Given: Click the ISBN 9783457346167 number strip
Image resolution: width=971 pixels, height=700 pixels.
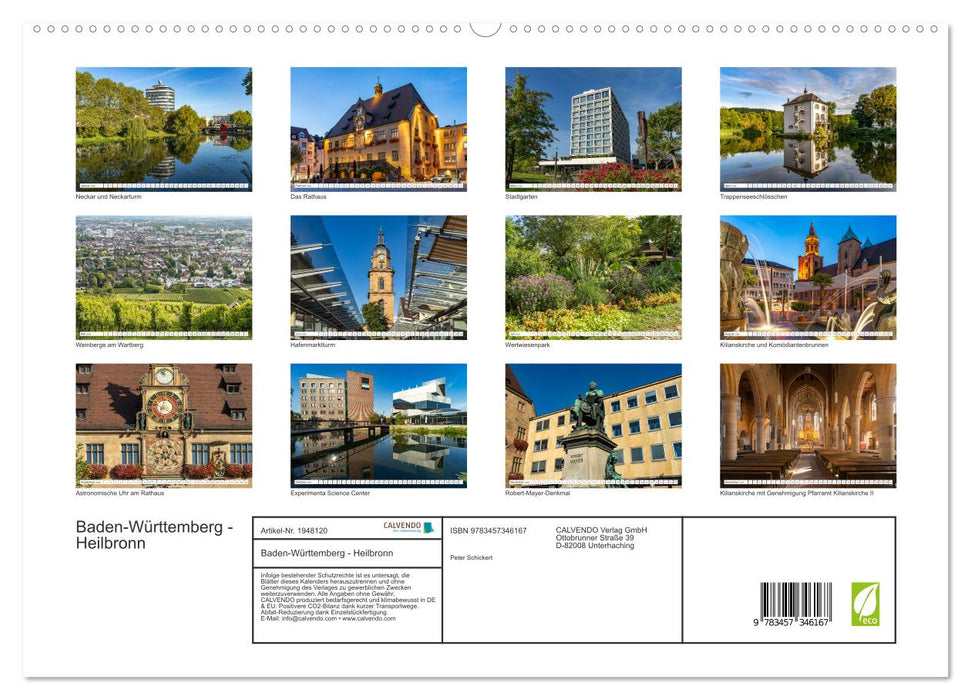Looking at the screenshot, I should (x=490, y=528).
